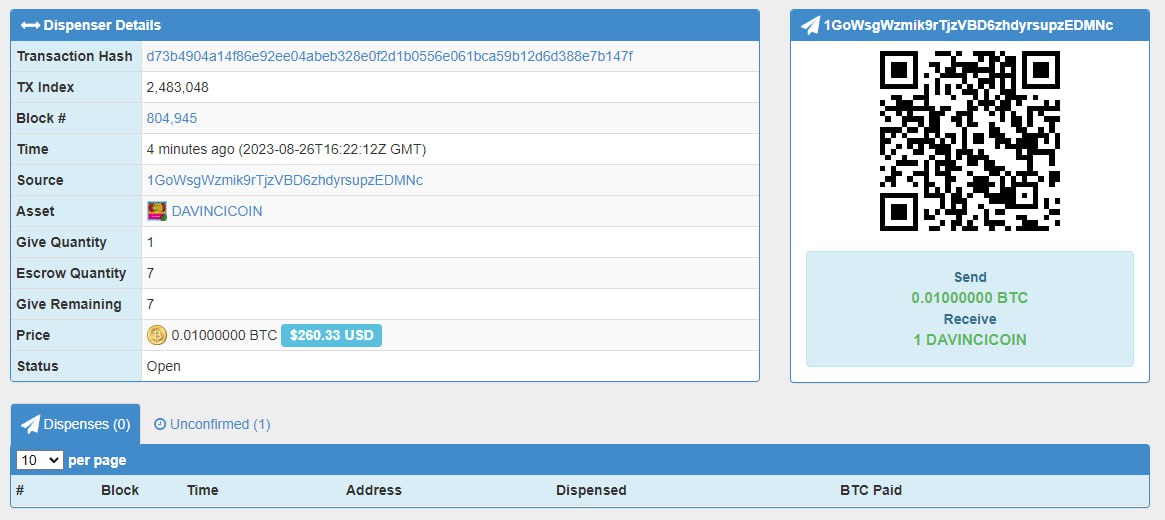This screenshot has height=520, width=1165.
Task: Open the Source address link
Action: point(285,180)
